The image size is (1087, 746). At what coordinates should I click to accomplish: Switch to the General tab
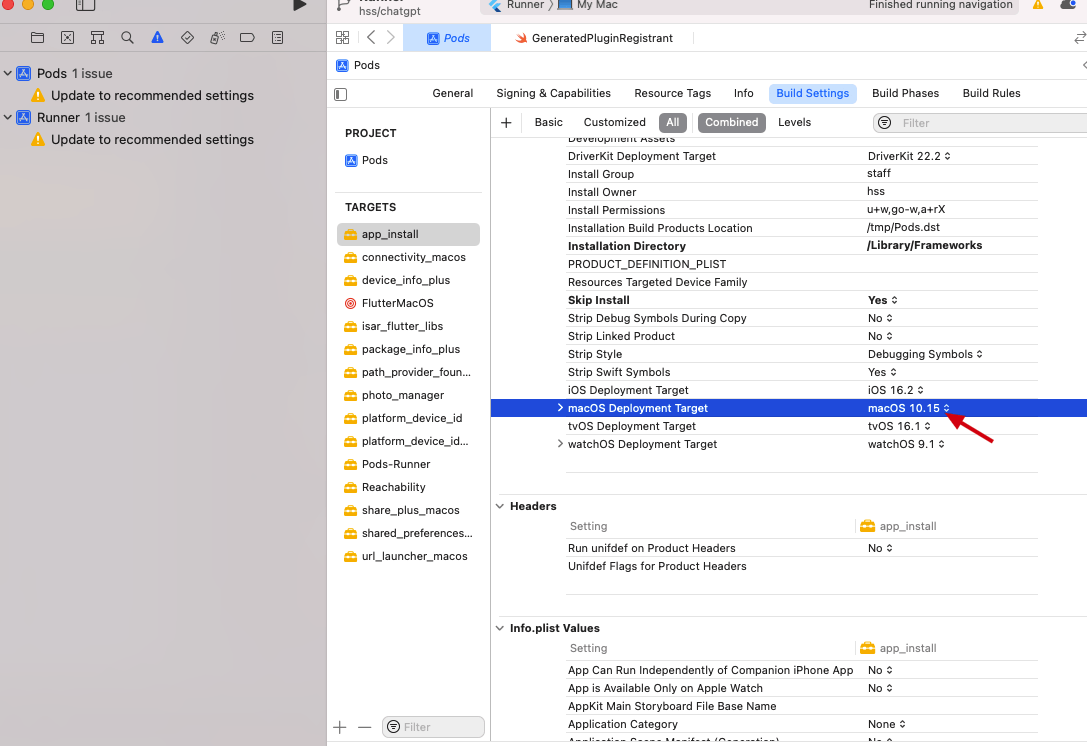click(x=453, y=94)
